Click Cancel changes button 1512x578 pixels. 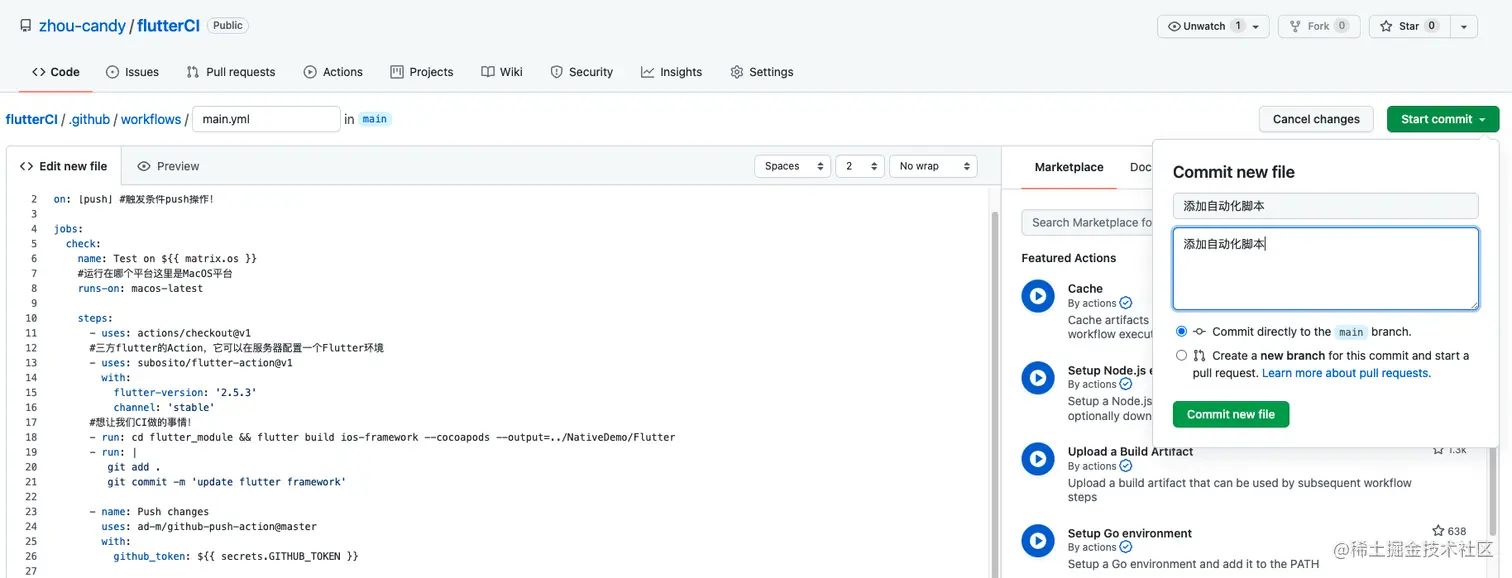1316,119
